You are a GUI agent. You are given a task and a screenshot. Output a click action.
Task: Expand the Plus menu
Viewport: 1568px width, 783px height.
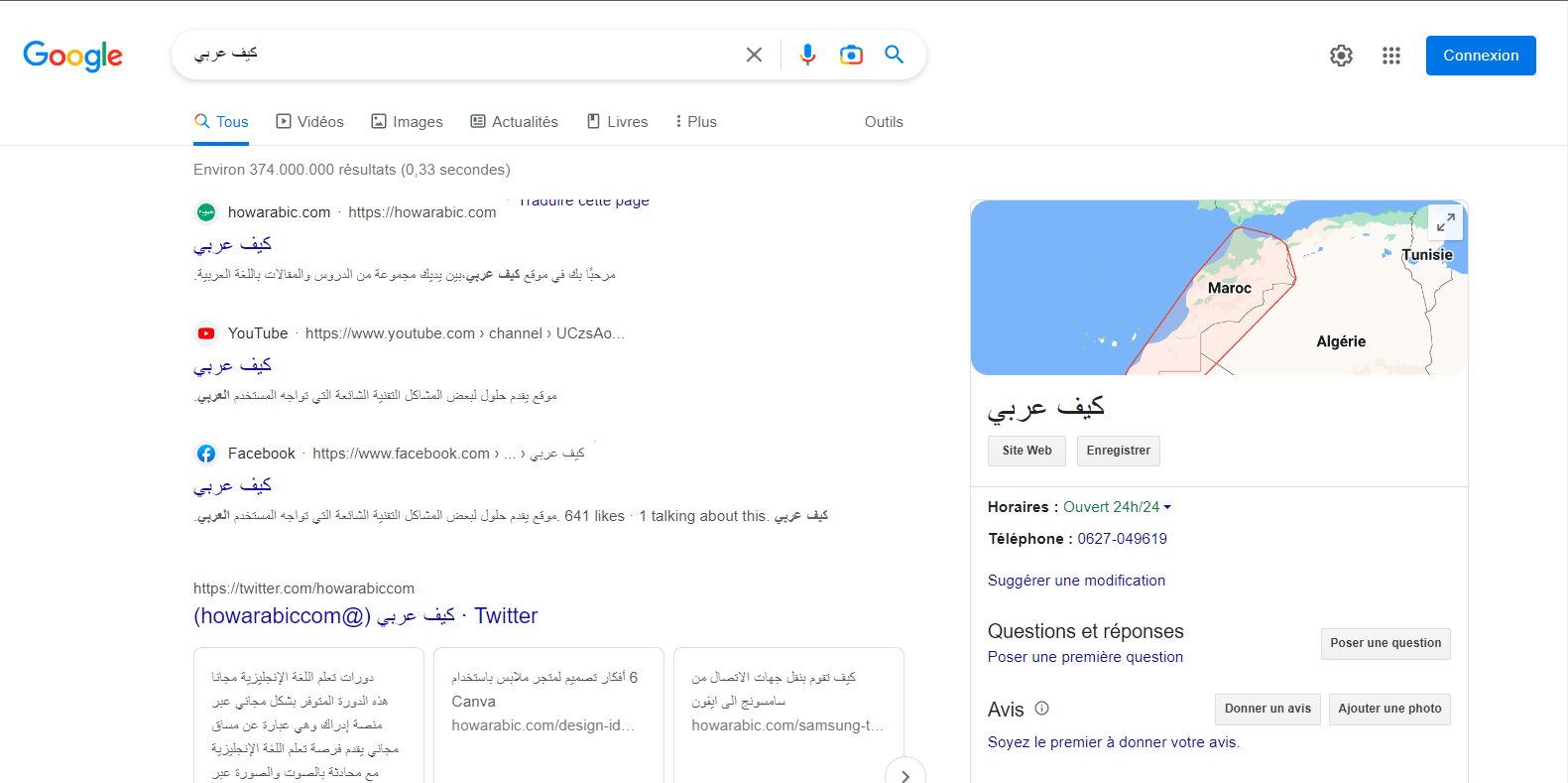click(696, 122)
